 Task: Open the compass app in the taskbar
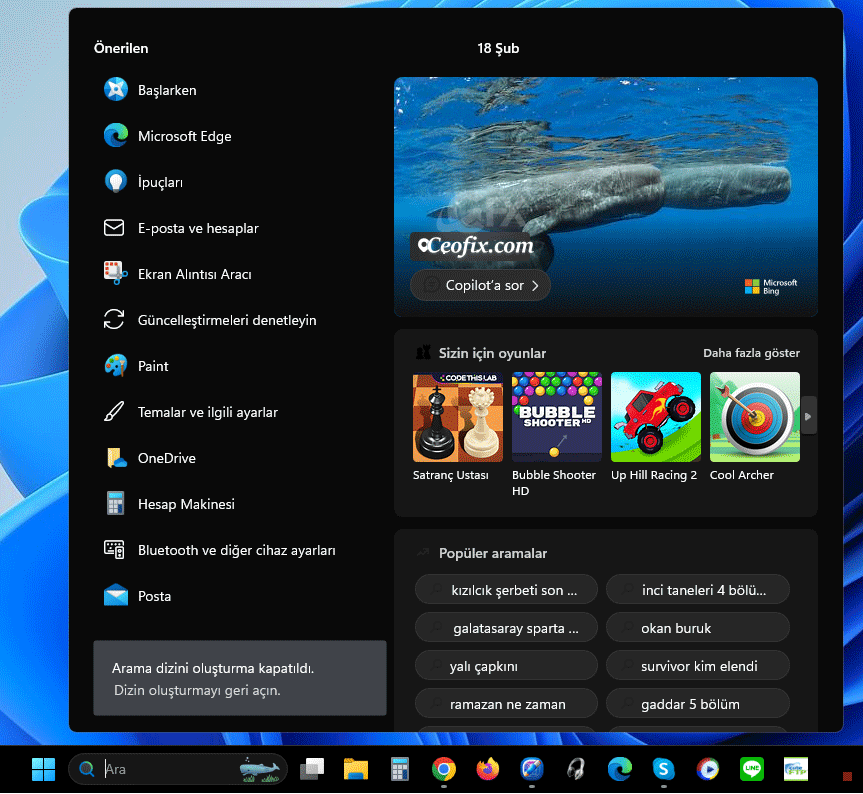click(532, 769)
